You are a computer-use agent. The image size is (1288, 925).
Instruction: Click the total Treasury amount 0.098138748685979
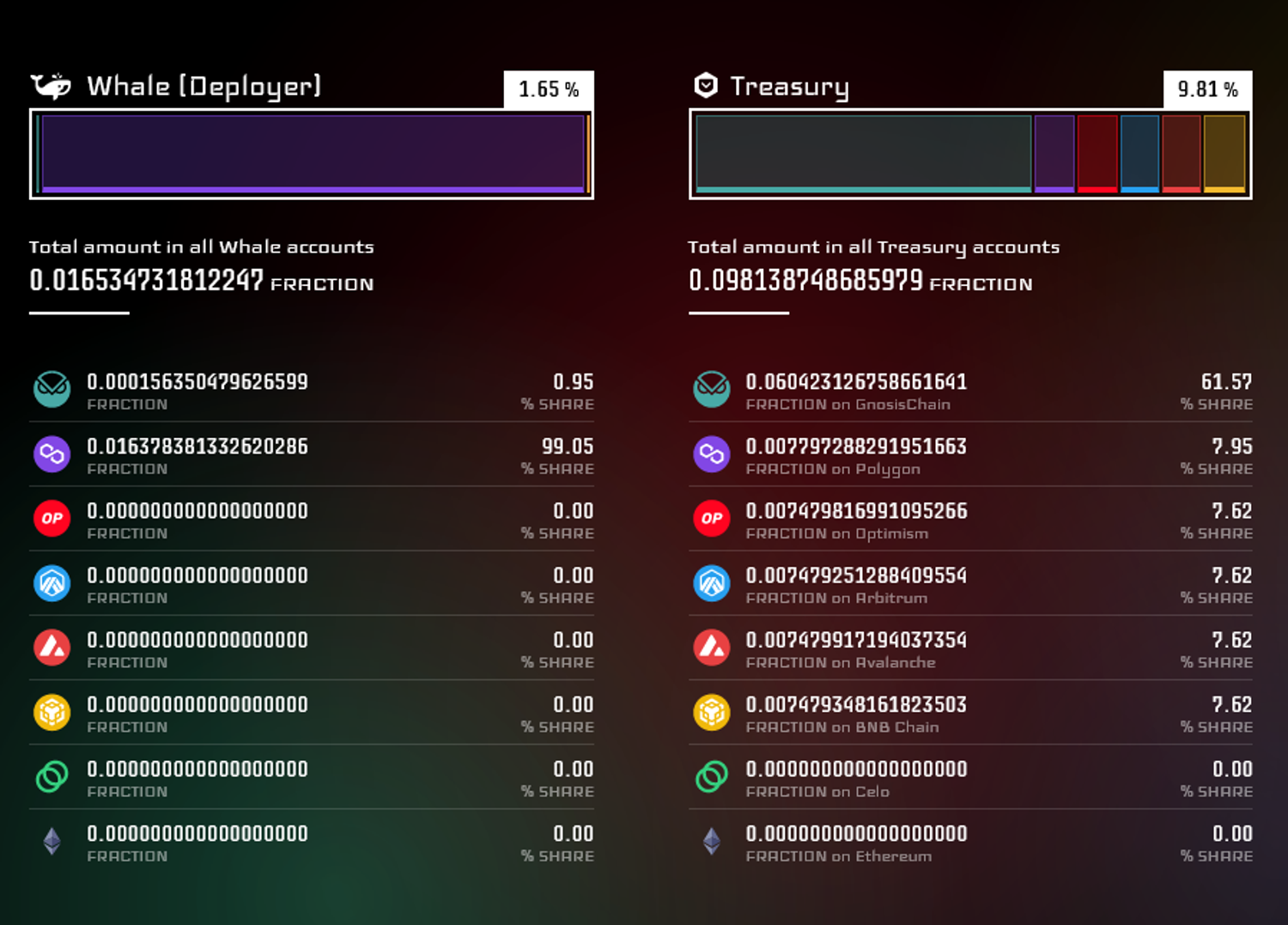805,281
